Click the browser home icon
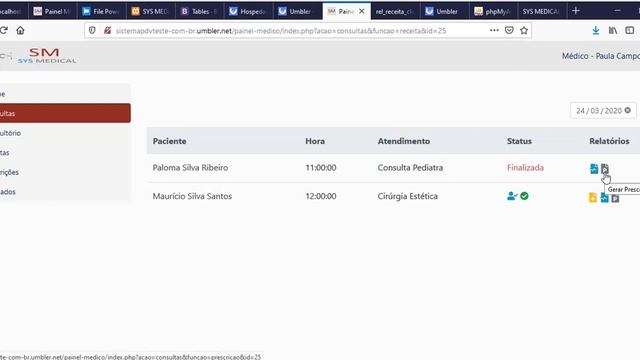This screenshot has width=640, height=360. pos(20,30)
